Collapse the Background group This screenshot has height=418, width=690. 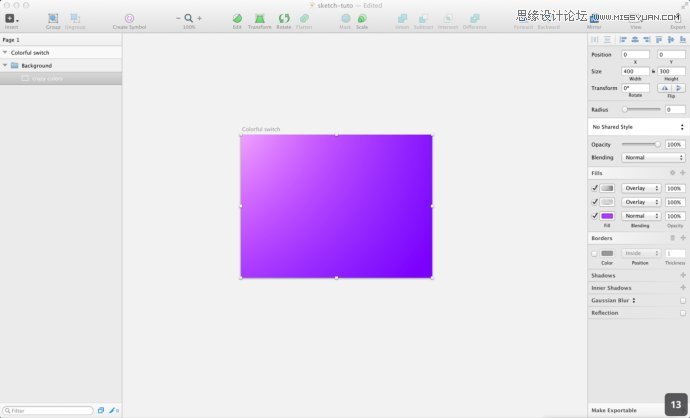[x=5, y=66]
